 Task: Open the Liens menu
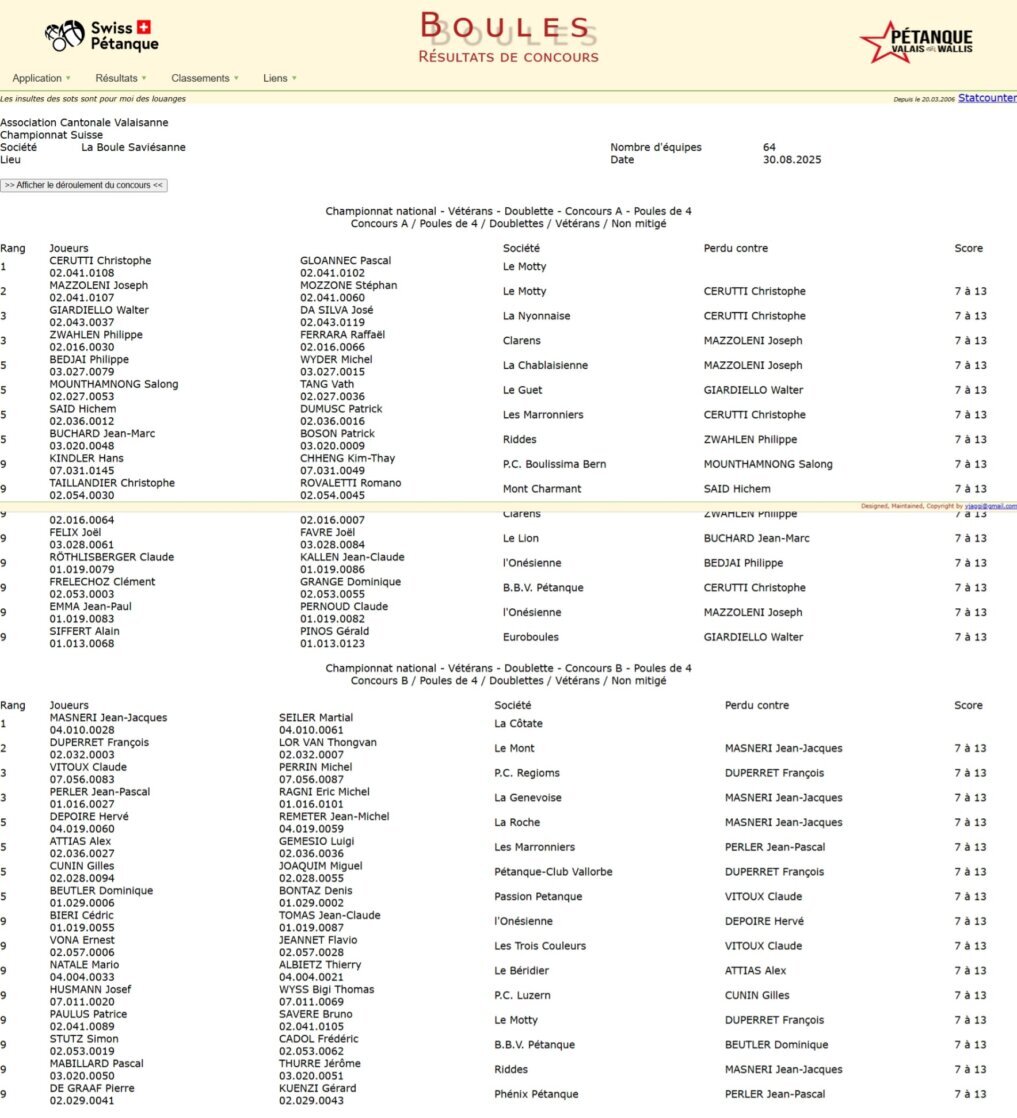click(x=275, y=78)
